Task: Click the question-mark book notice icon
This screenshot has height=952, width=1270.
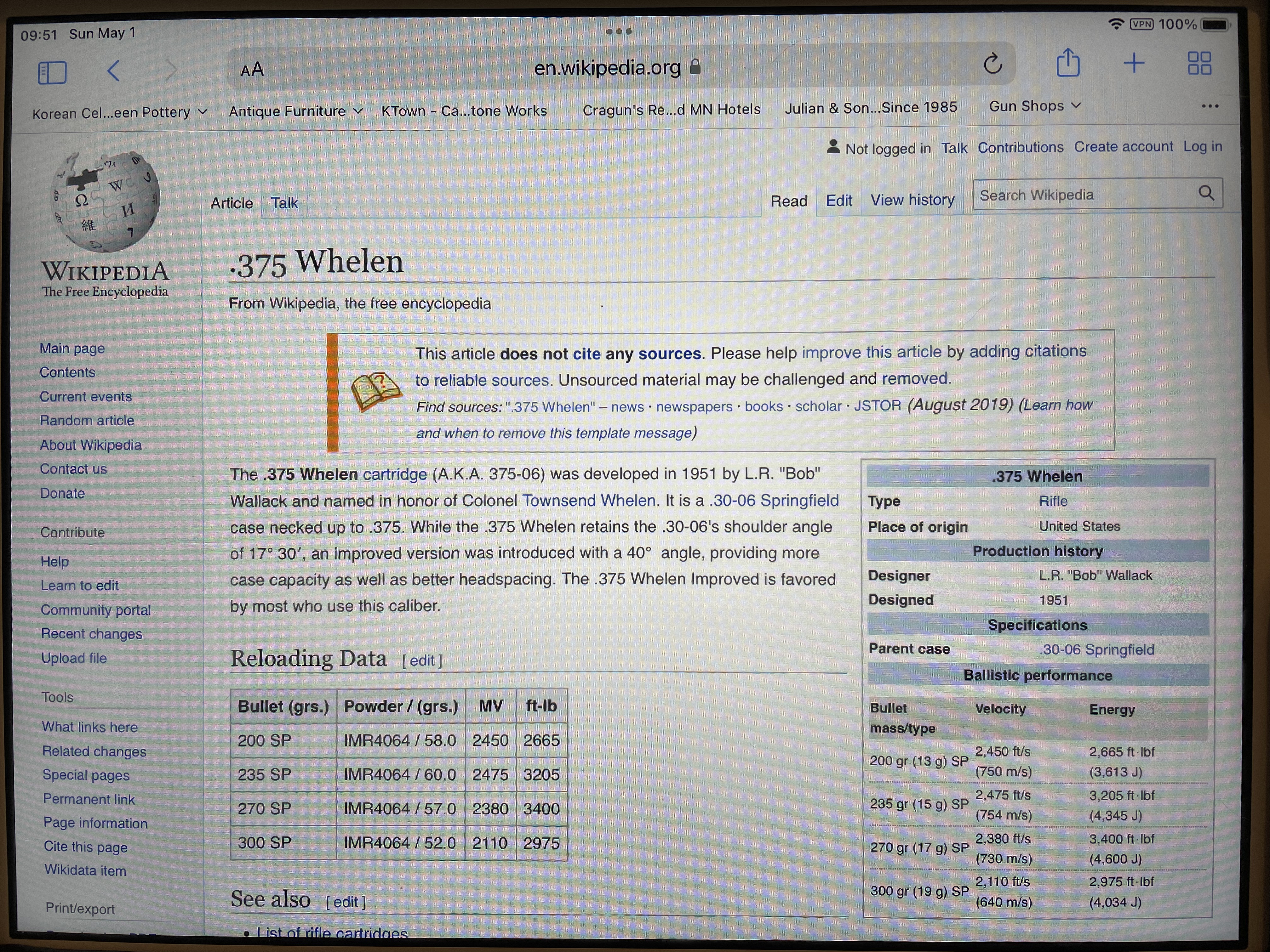Action: click(x=376, y=392)
